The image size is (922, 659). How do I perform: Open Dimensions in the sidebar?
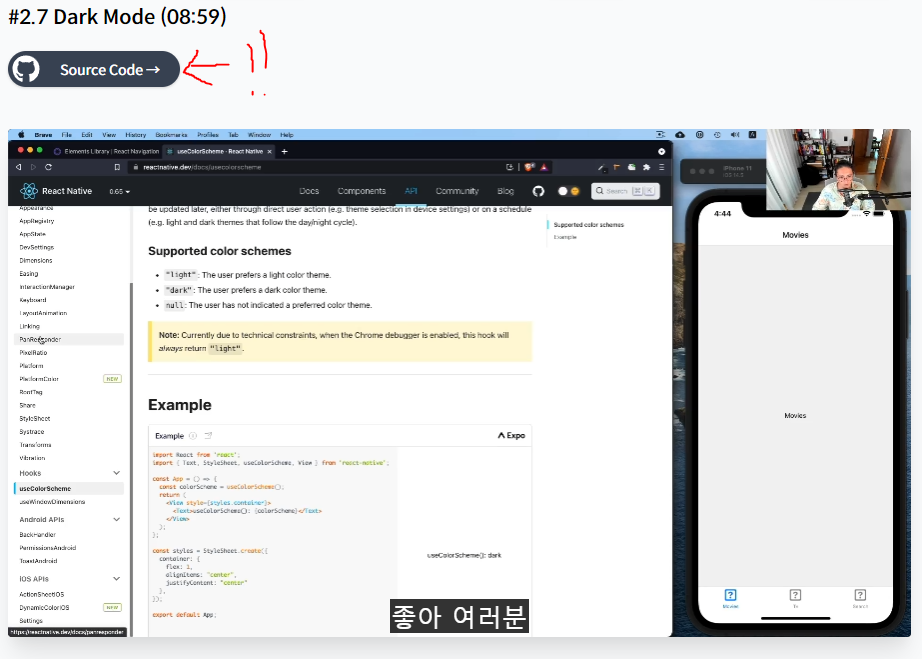click(x=36, y=260)
